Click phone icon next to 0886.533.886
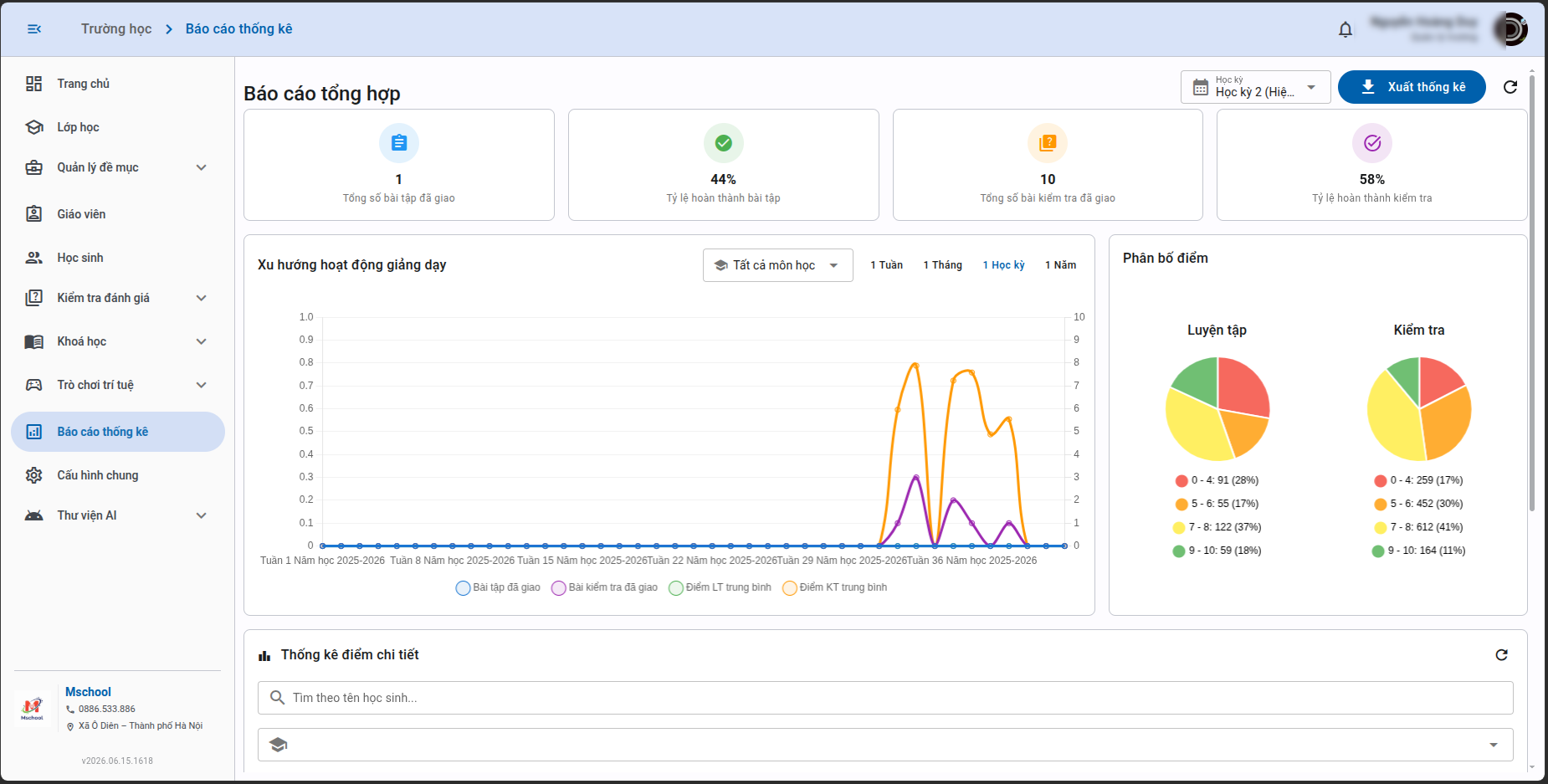Image resolution: width=1548 pixels, height=784 pixels. [70, 710]
